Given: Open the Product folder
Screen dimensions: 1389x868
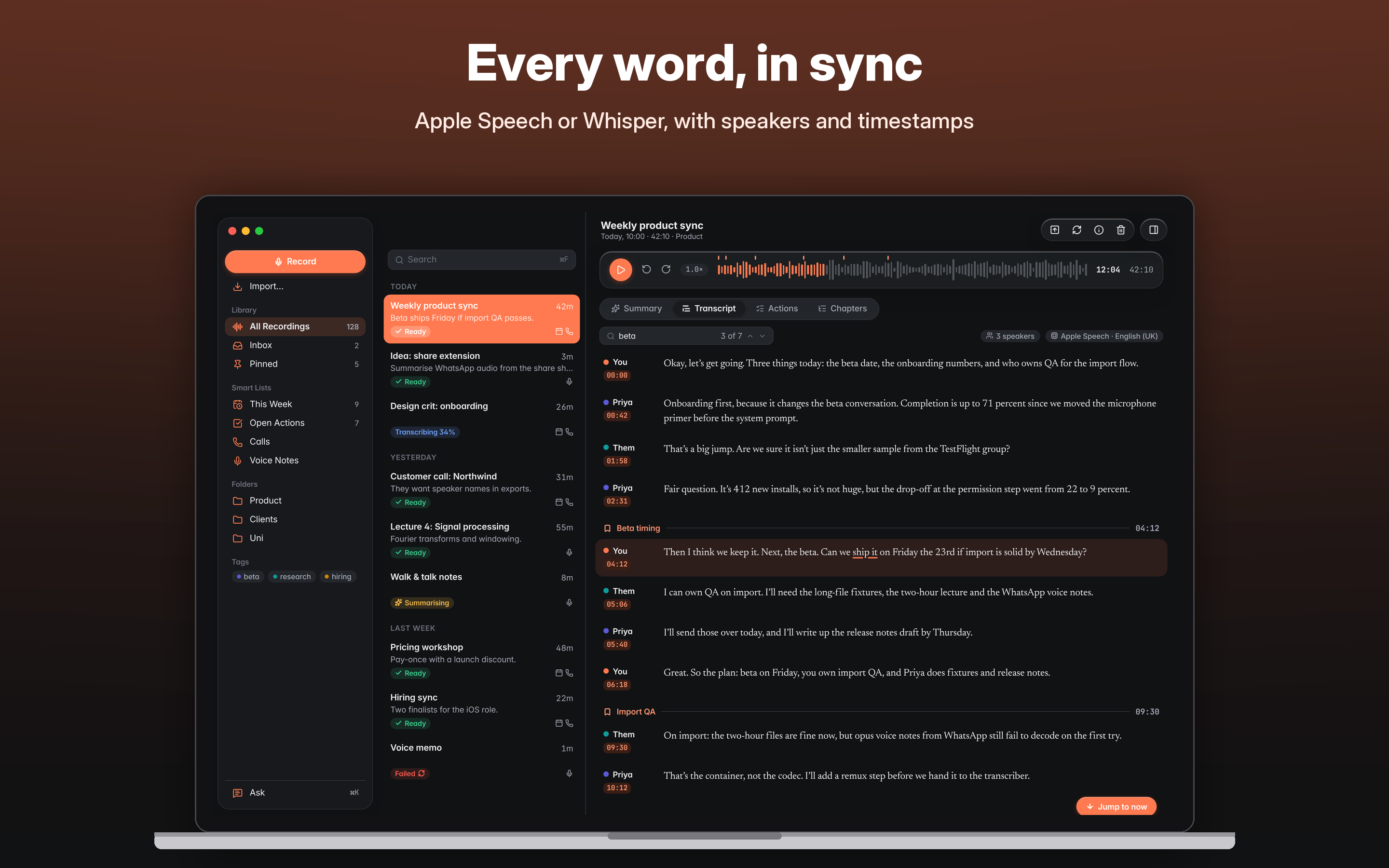Looking at the screenshot, I should click(295, 501).
